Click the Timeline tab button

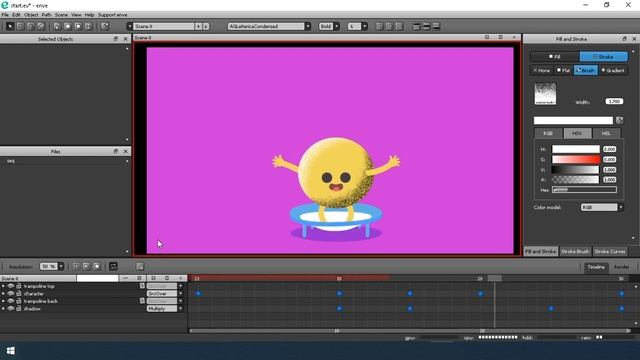[x=596, y=267]
